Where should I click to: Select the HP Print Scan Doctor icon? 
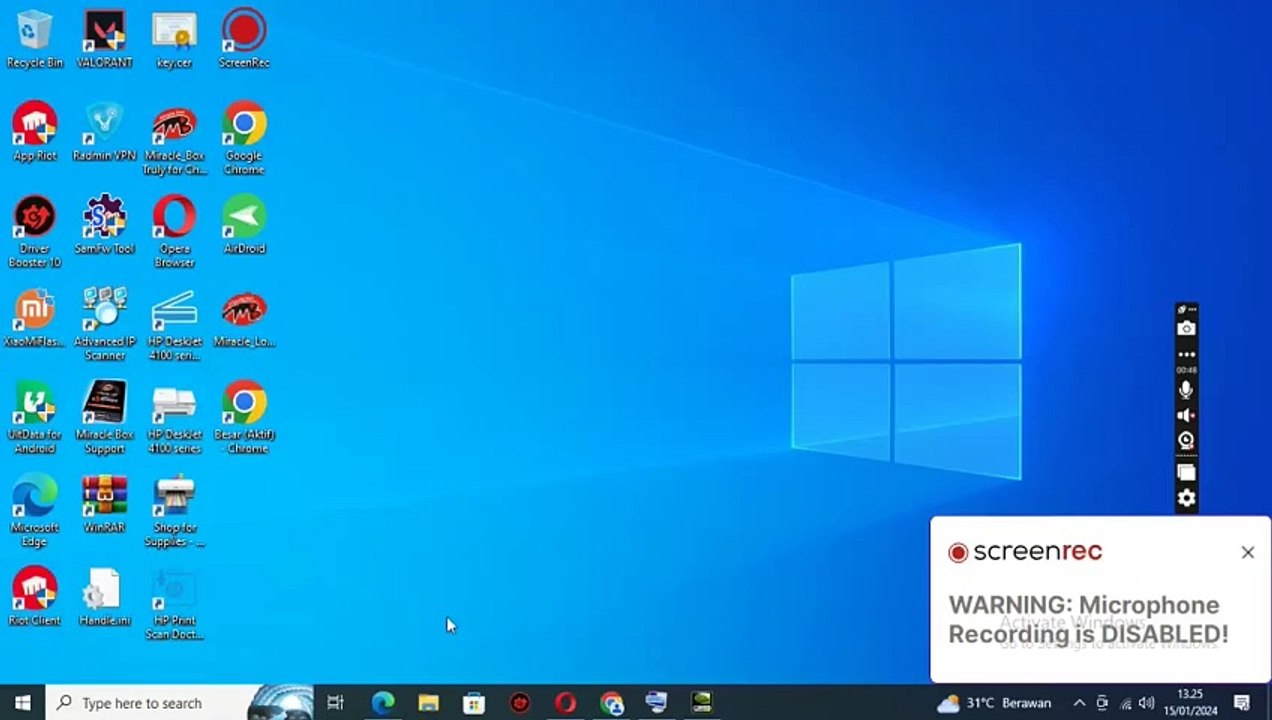174,605
